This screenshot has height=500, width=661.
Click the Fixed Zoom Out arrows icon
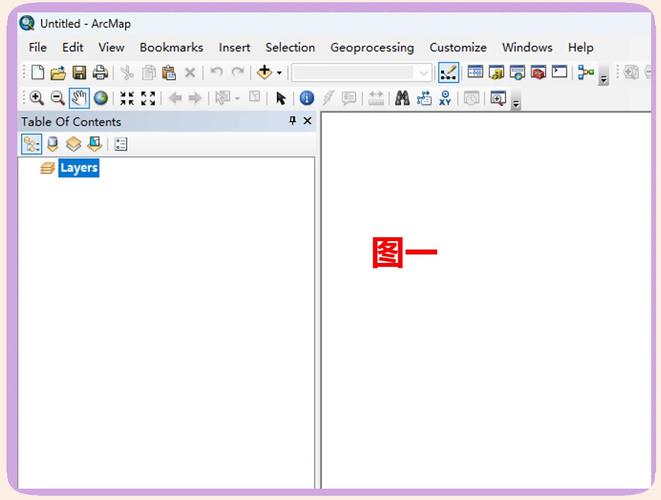point(148,98)
